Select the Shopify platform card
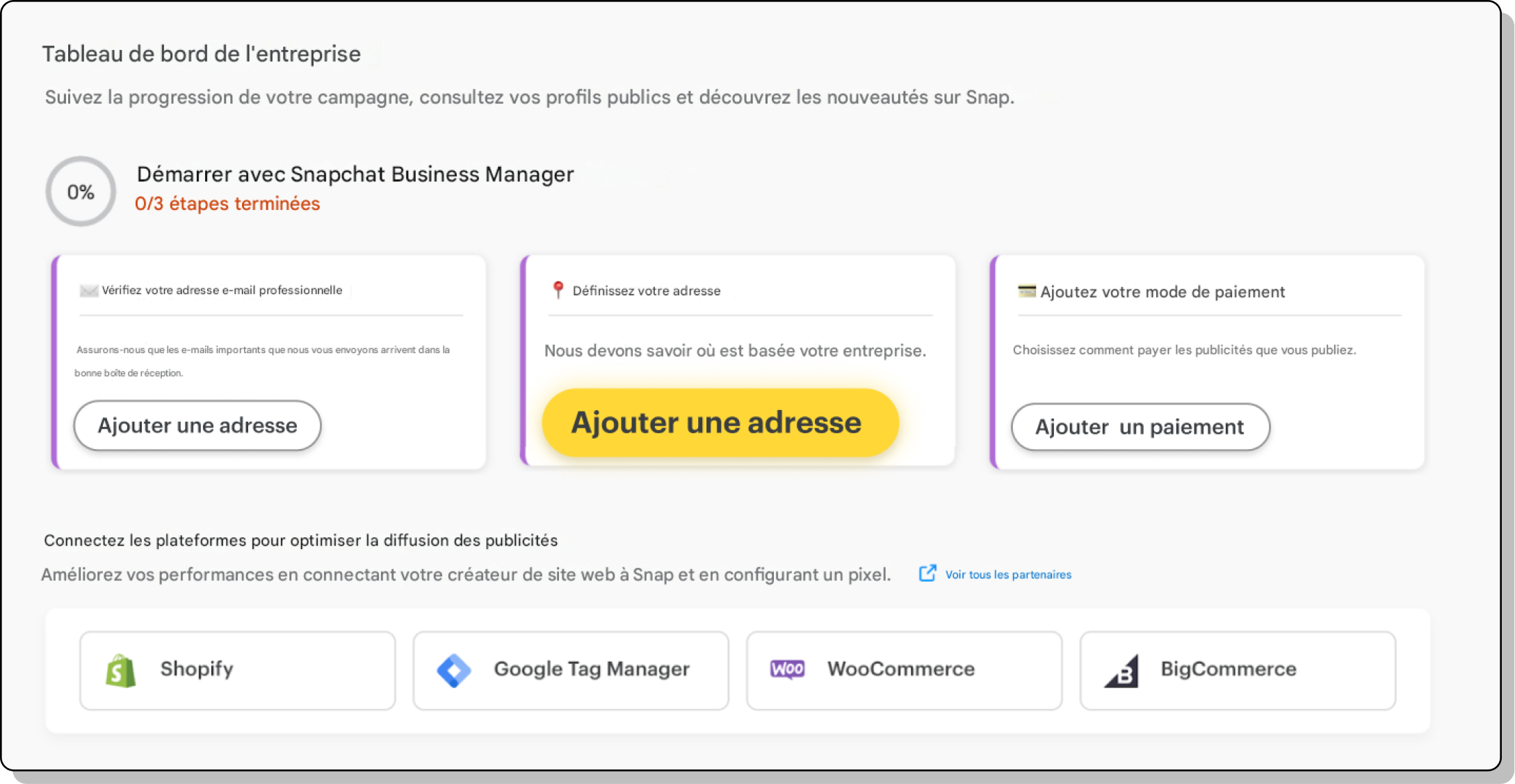This screenshot has height=784, width=1515. pyautogui.click(x=237, y=671)
